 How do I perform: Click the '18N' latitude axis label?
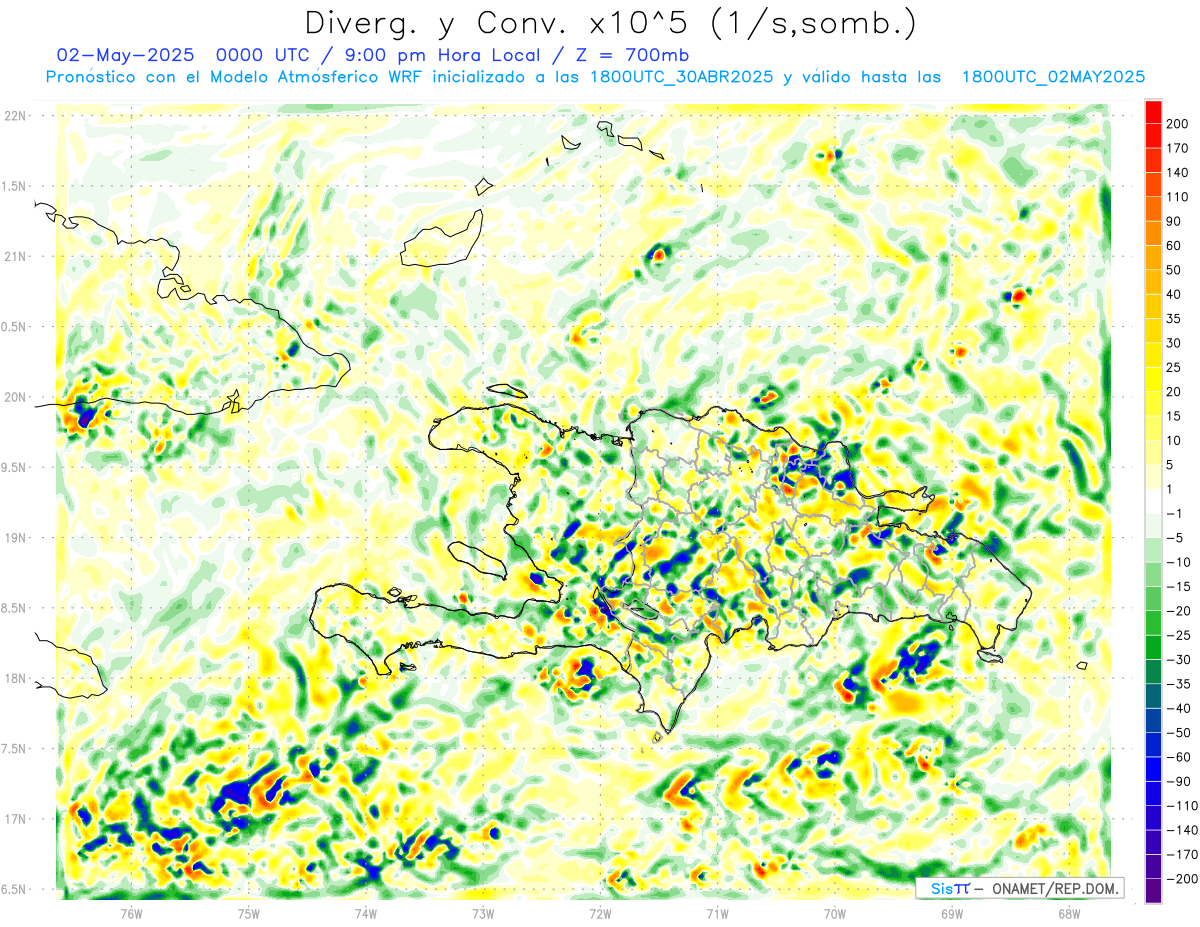coord(15,678)
